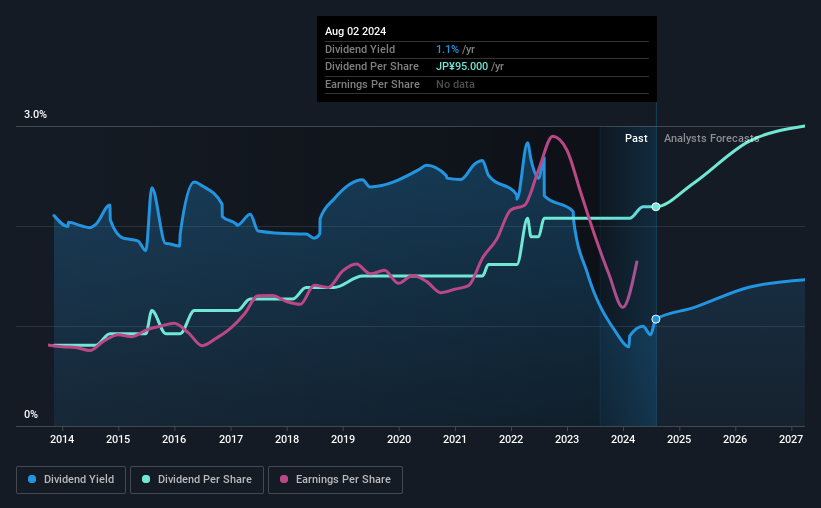Select the blue data point marker on the chart
Screen dimensions: 821x508
coord(656,319)
